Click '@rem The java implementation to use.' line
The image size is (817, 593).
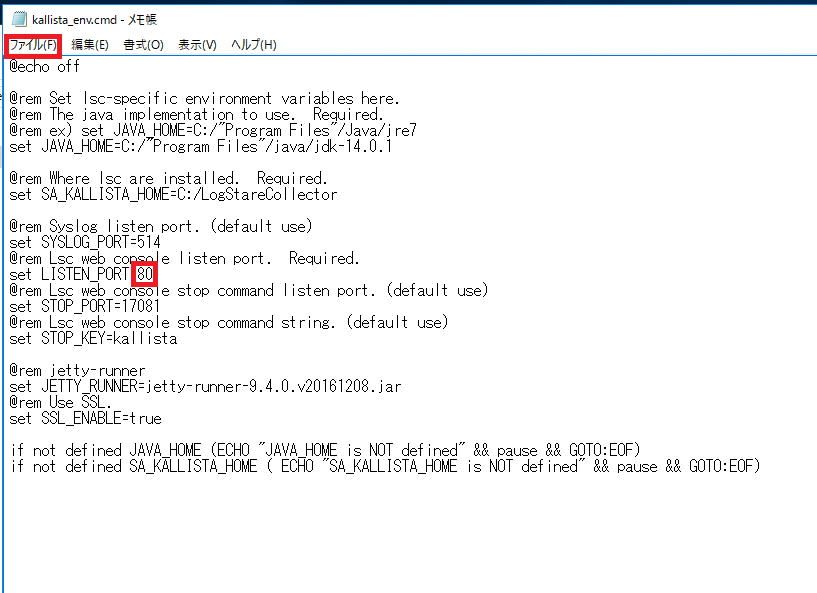click(197, 115)
